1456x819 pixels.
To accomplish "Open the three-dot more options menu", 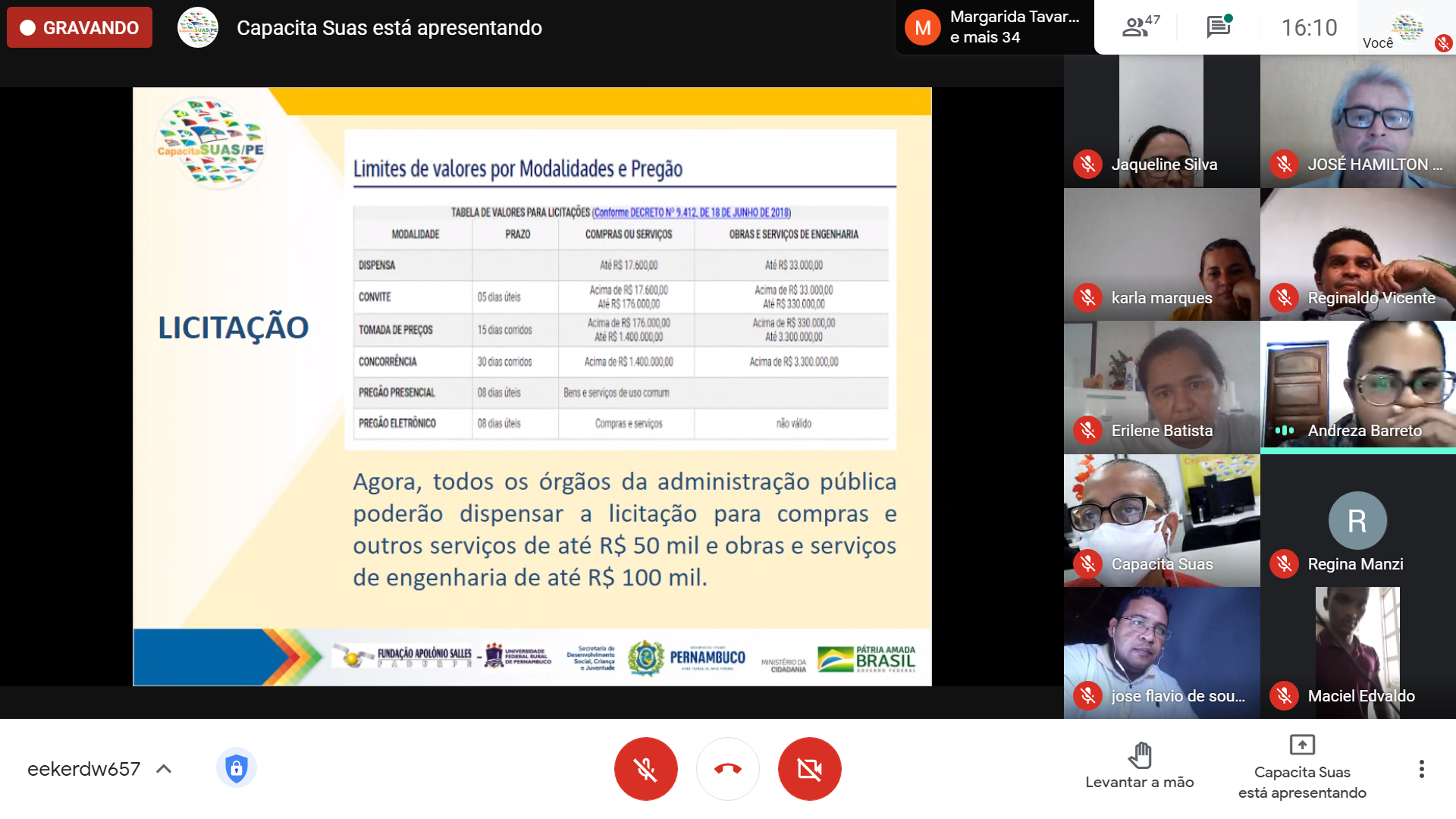I will pyautogui.click(x=1421, y=769).
